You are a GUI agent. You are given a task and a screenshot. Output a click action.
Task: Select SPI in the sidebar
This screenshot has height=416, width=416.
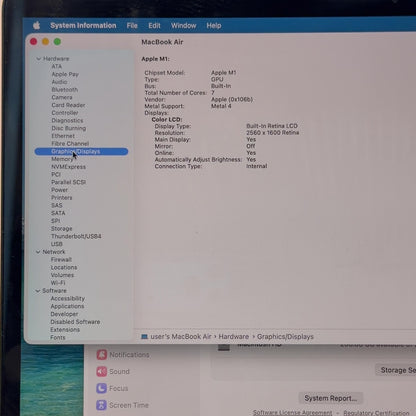[x=55, y=221]
